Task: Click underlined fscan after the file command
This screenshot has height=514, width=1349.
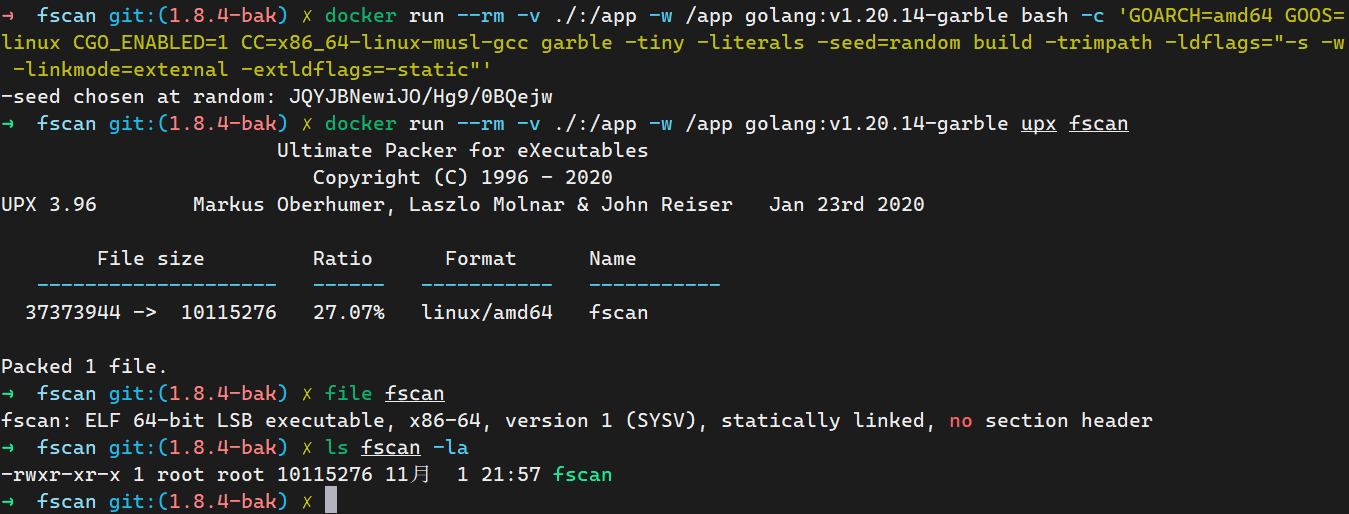Action: pyautogui.click(x=415, y=394)
